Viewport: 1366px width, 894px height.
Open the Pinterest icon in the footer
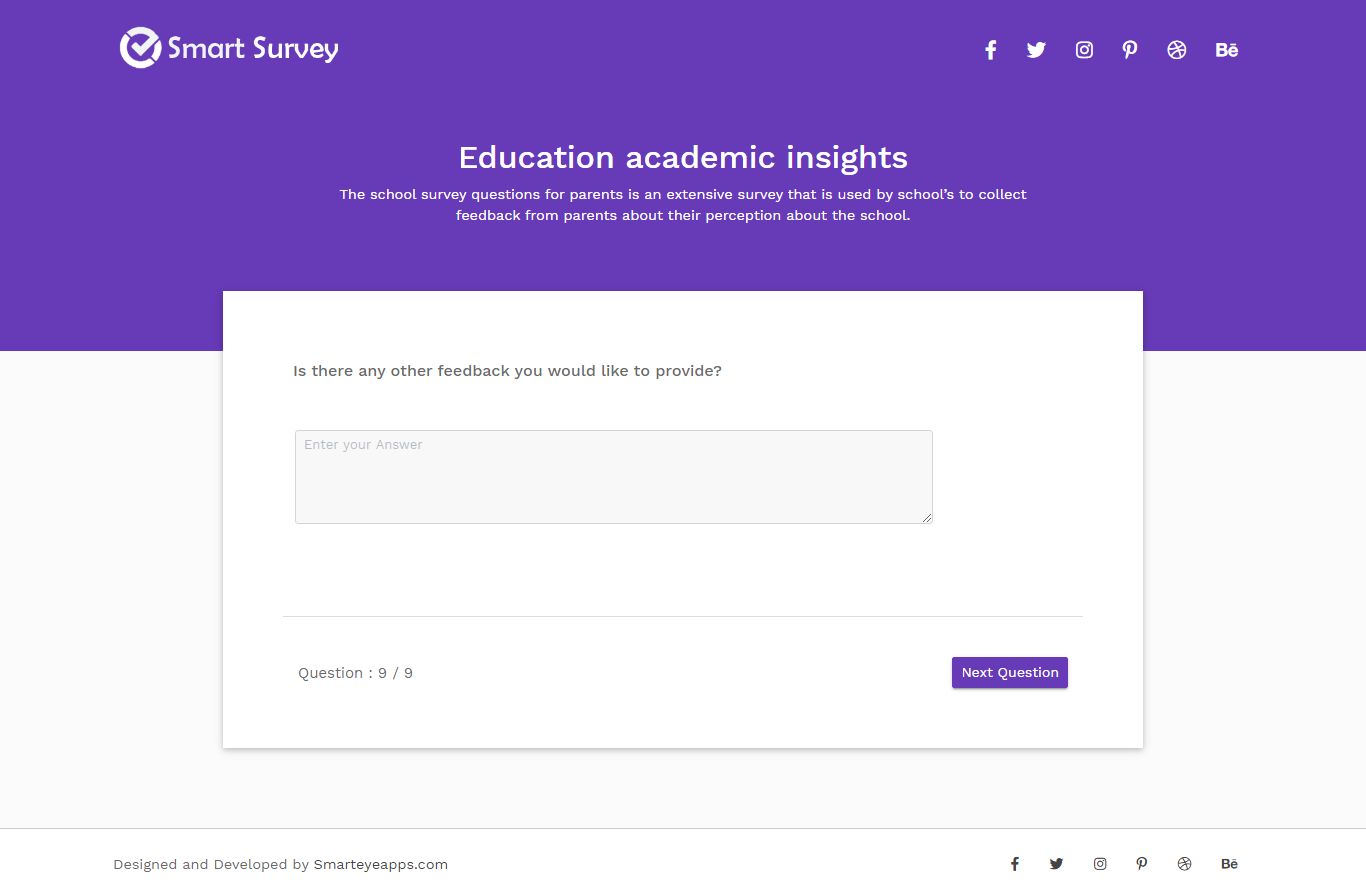click(x=1142, y=864)
